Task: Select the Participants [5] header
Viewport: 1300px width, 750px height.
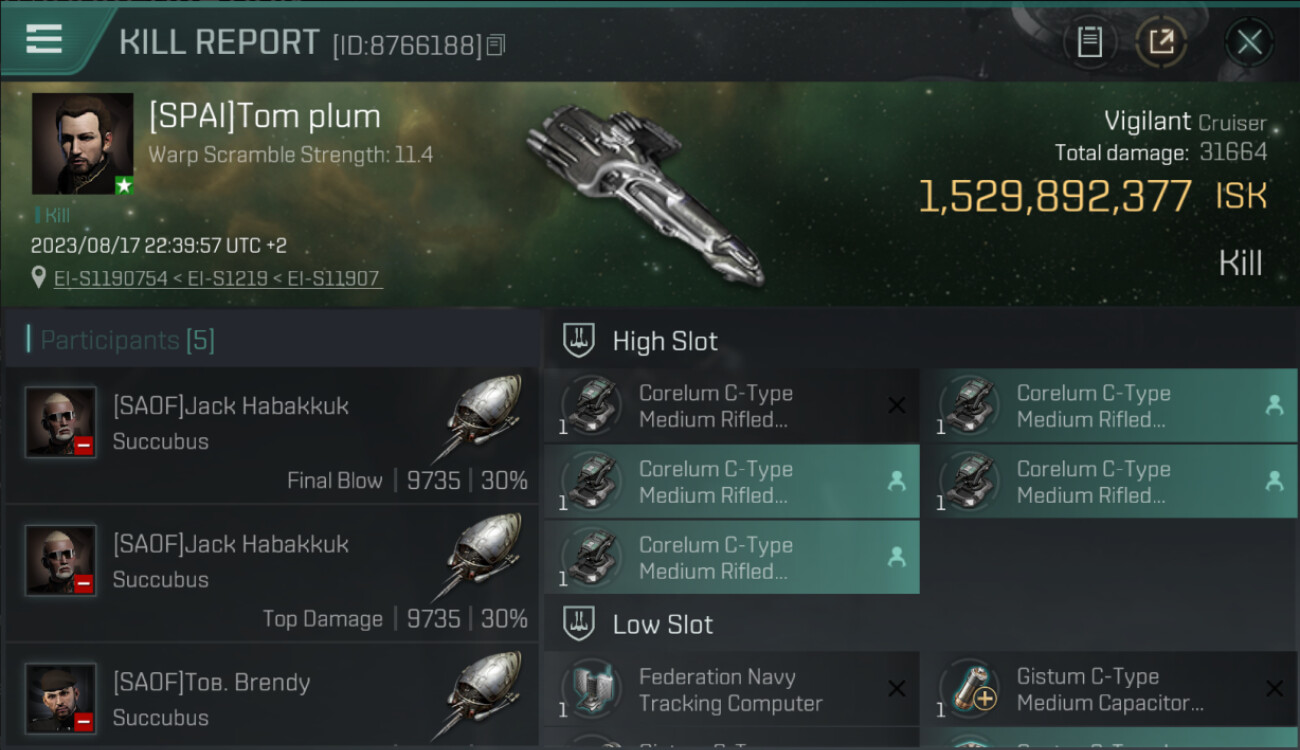Action: click(x=127, y=340)
